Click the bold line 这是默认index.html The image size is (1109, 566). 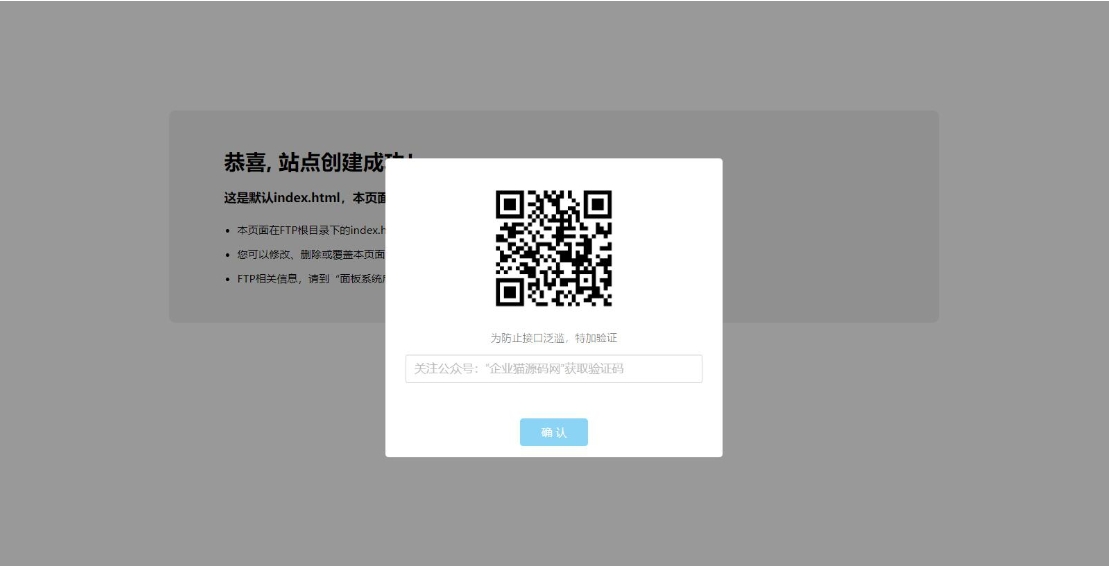[x=305, y=198]
